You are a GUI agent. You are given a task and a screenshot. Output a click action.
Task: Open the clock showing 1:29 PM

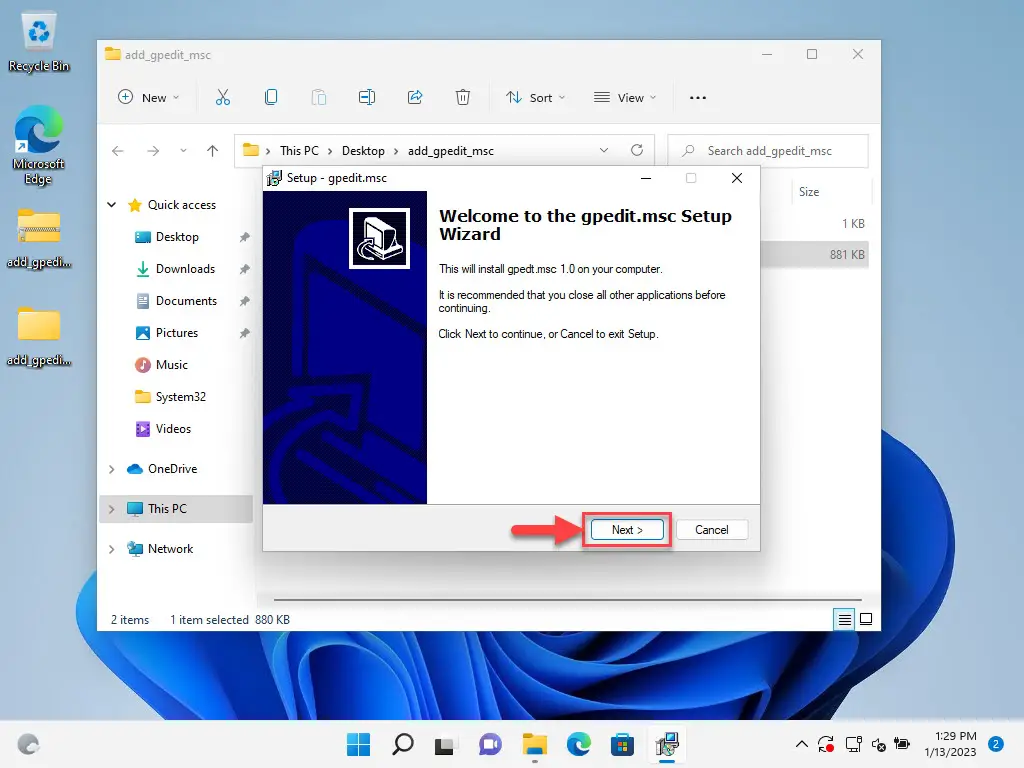pos(950,744)
